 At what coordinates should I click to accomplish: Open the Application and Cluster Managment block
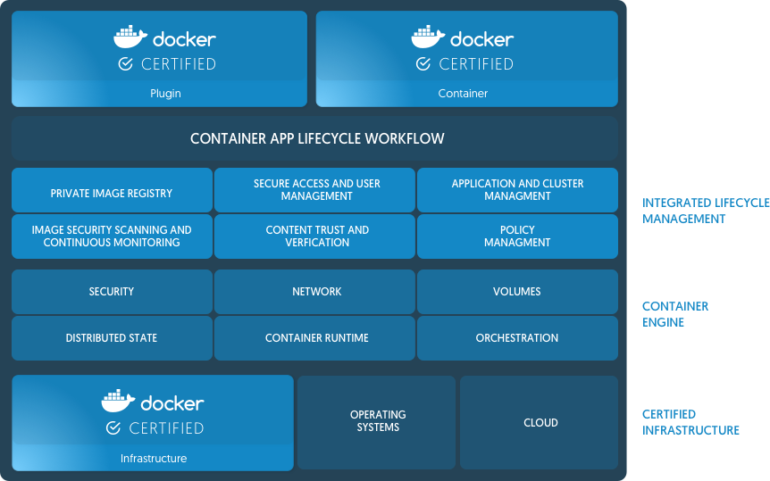(x=517, y=190)
